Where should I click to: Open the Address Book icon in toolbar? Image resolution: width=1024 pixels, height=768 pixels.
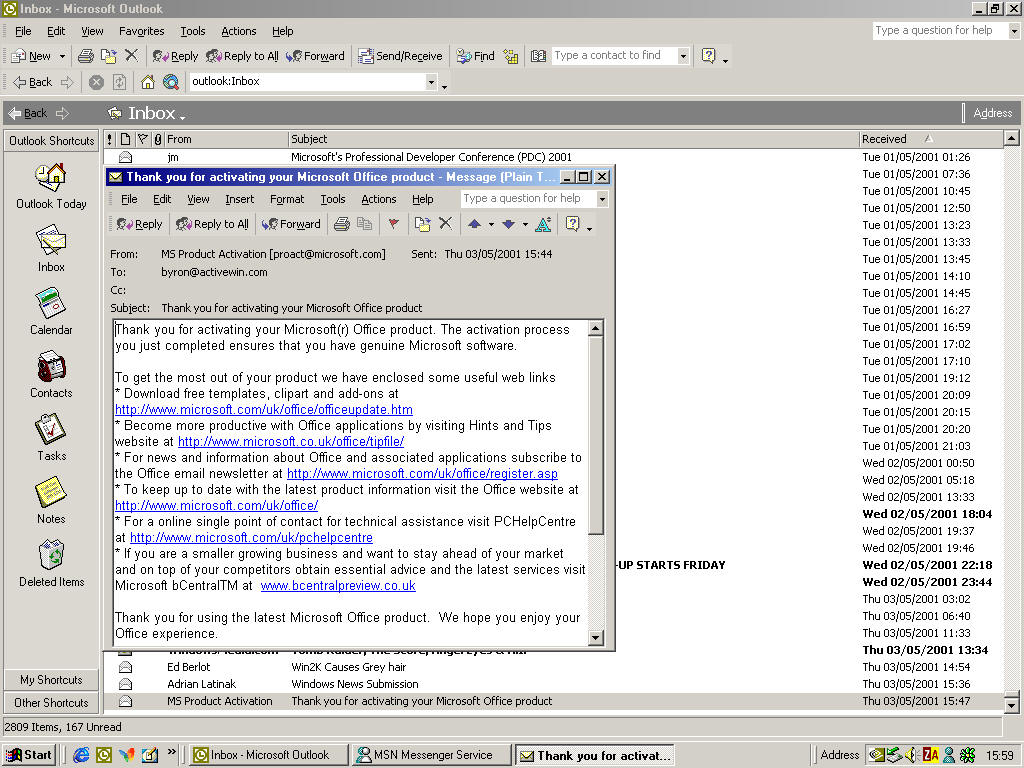click(538, 56)
